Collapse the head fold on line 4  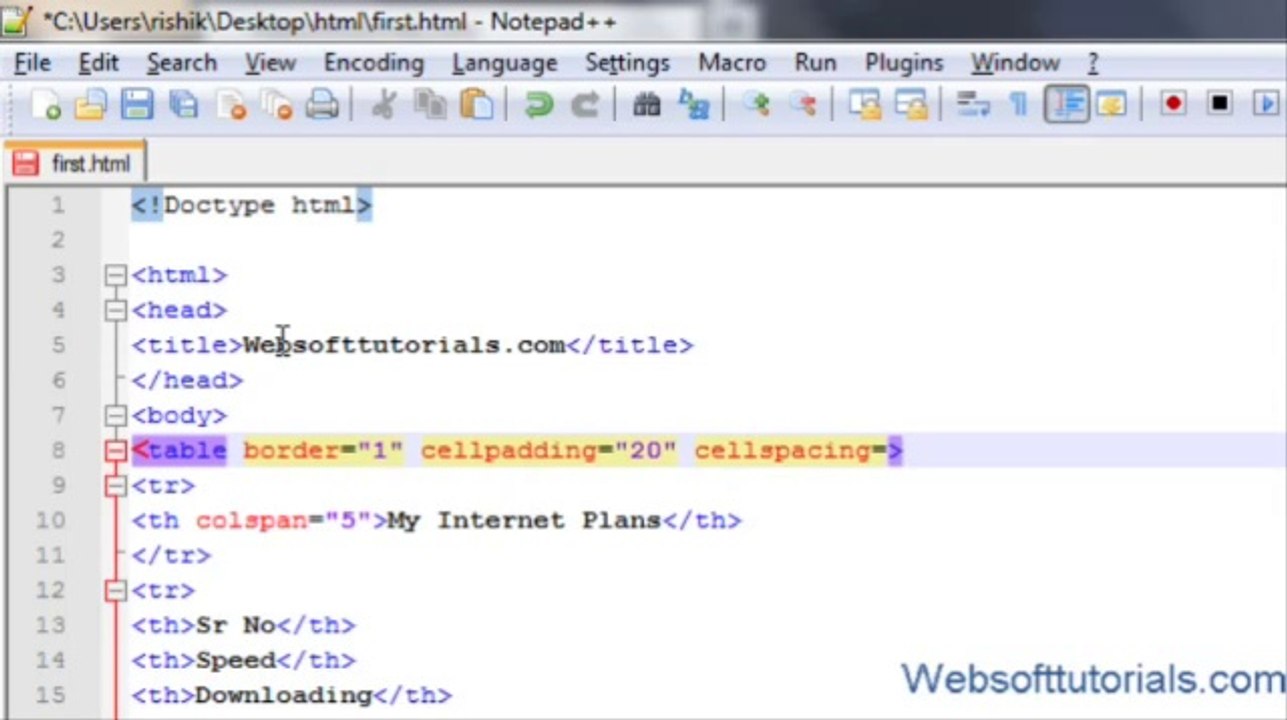tap(116, 310)
